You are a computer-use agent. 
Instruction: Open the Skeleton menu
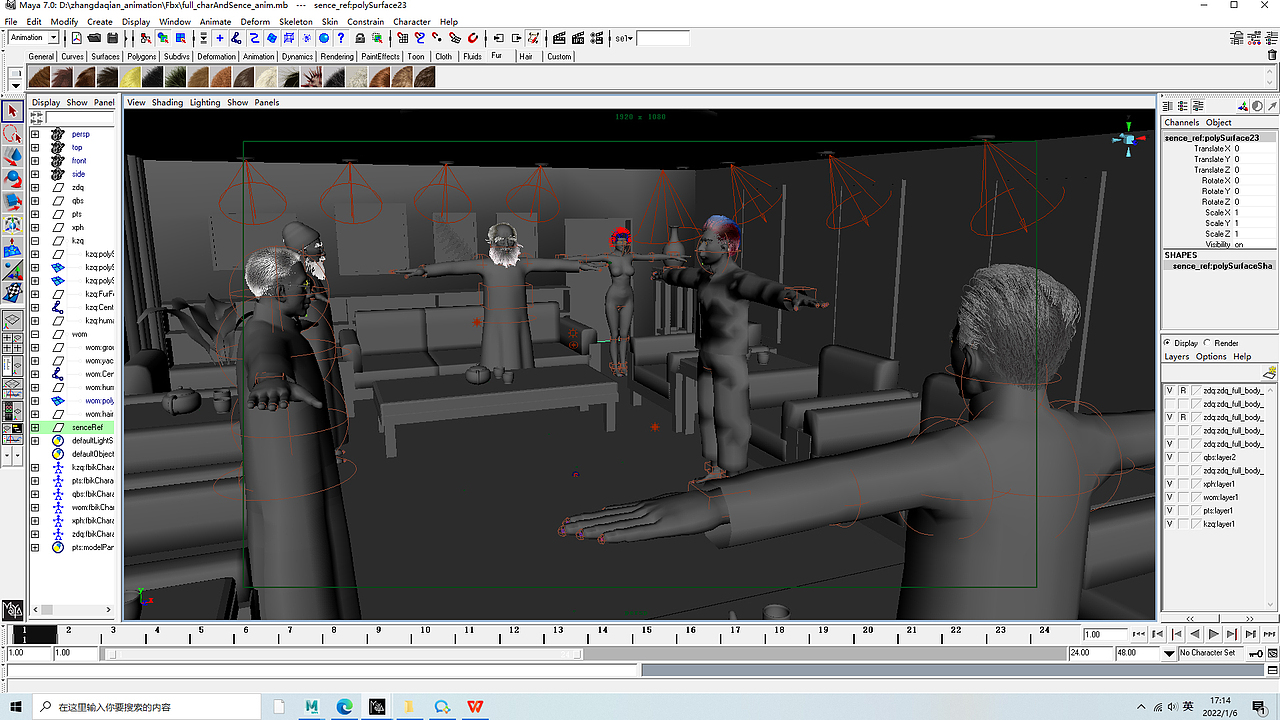pyautogui.click(x=296, y=21)
